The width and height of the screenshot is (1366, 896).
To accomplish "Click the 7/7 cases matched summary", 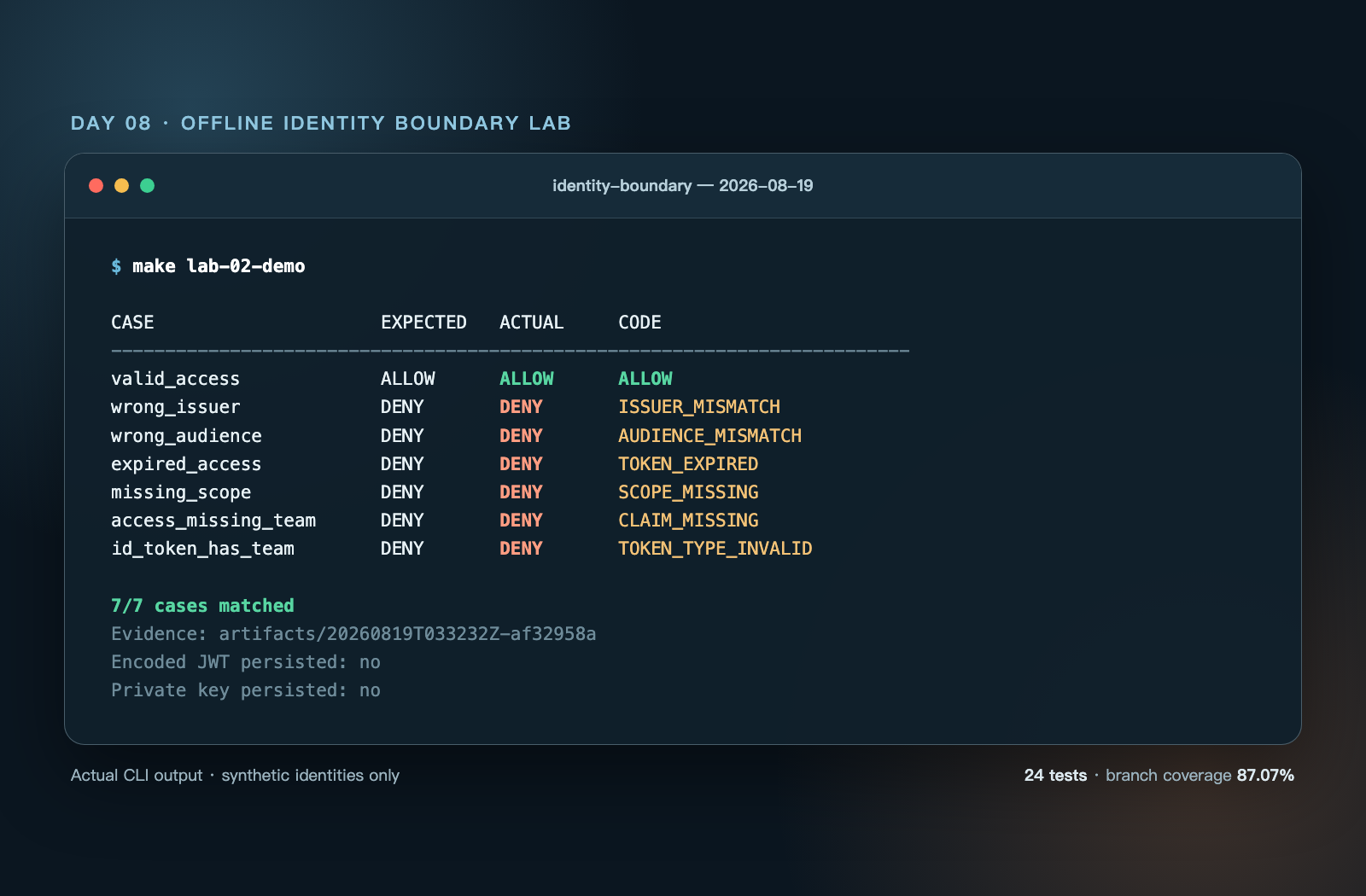I will tap(202, 606).
